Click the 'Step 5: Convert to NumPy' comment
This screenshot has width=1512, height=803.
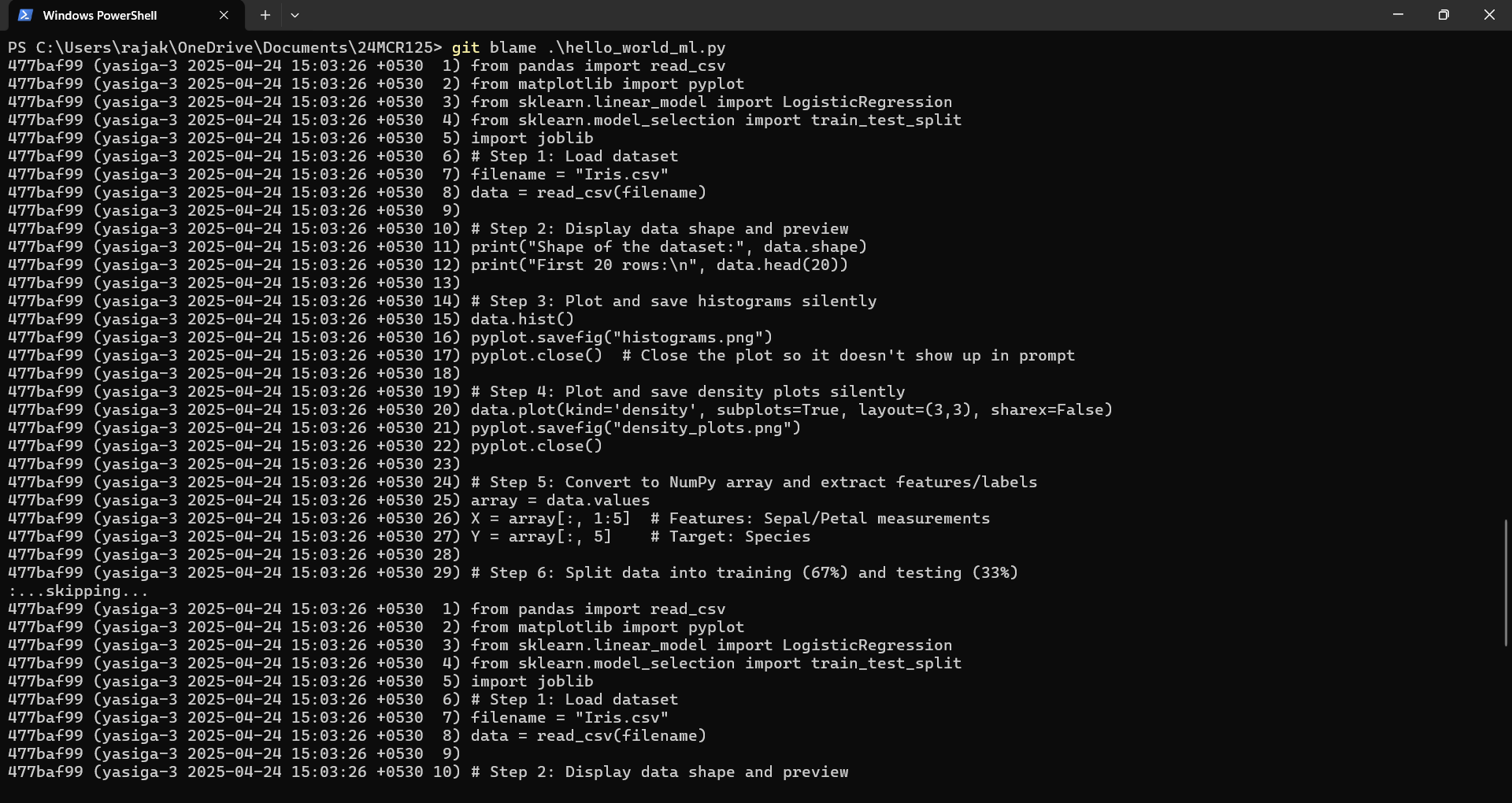(x=754, y=483)
